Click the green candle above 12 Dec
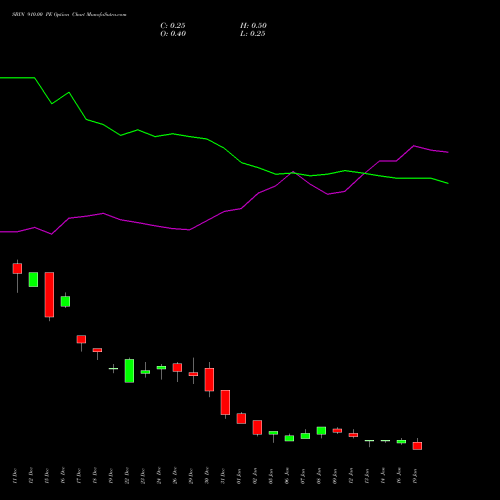This screenshot has height=500, width=500. (x=33, y=279)
